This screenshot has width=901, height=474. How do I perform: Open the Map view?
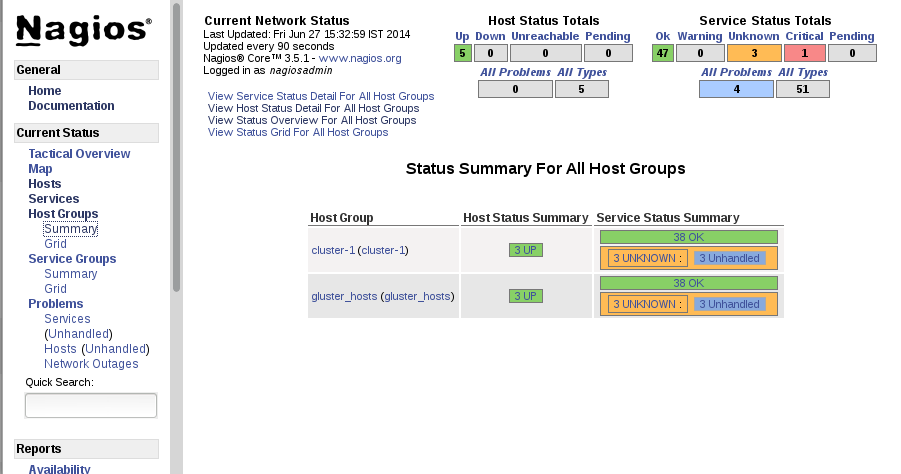click(x=40, y=169)
